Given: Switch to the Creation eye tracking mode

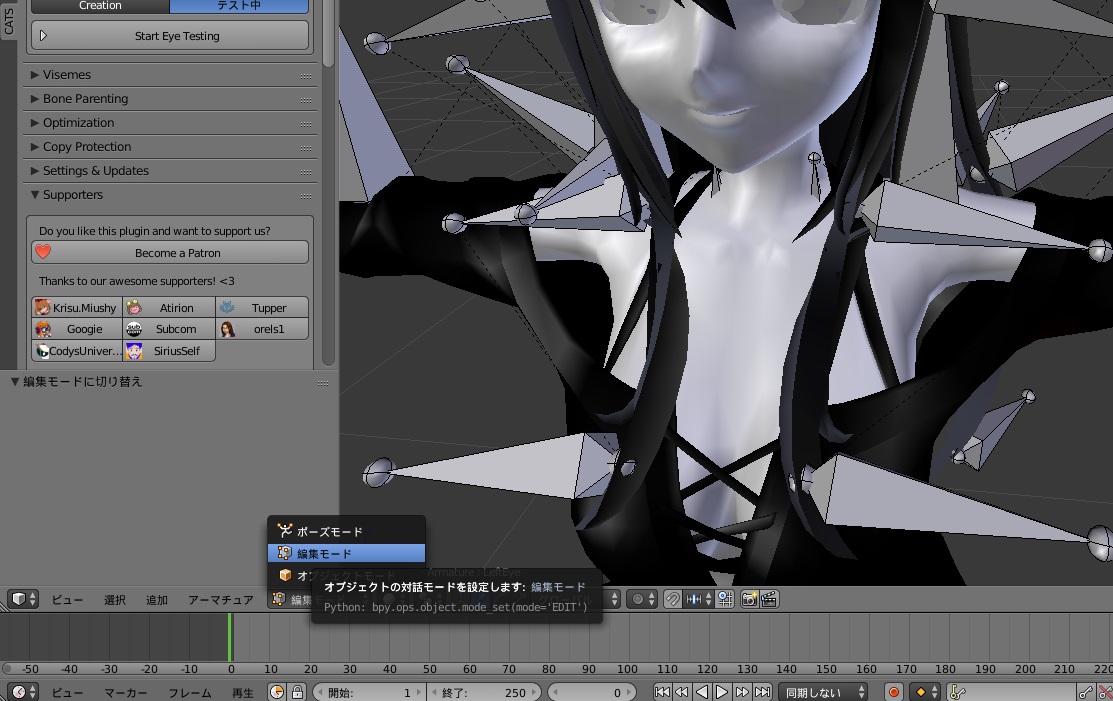Looking at the screenshot, I should [100, 6].
